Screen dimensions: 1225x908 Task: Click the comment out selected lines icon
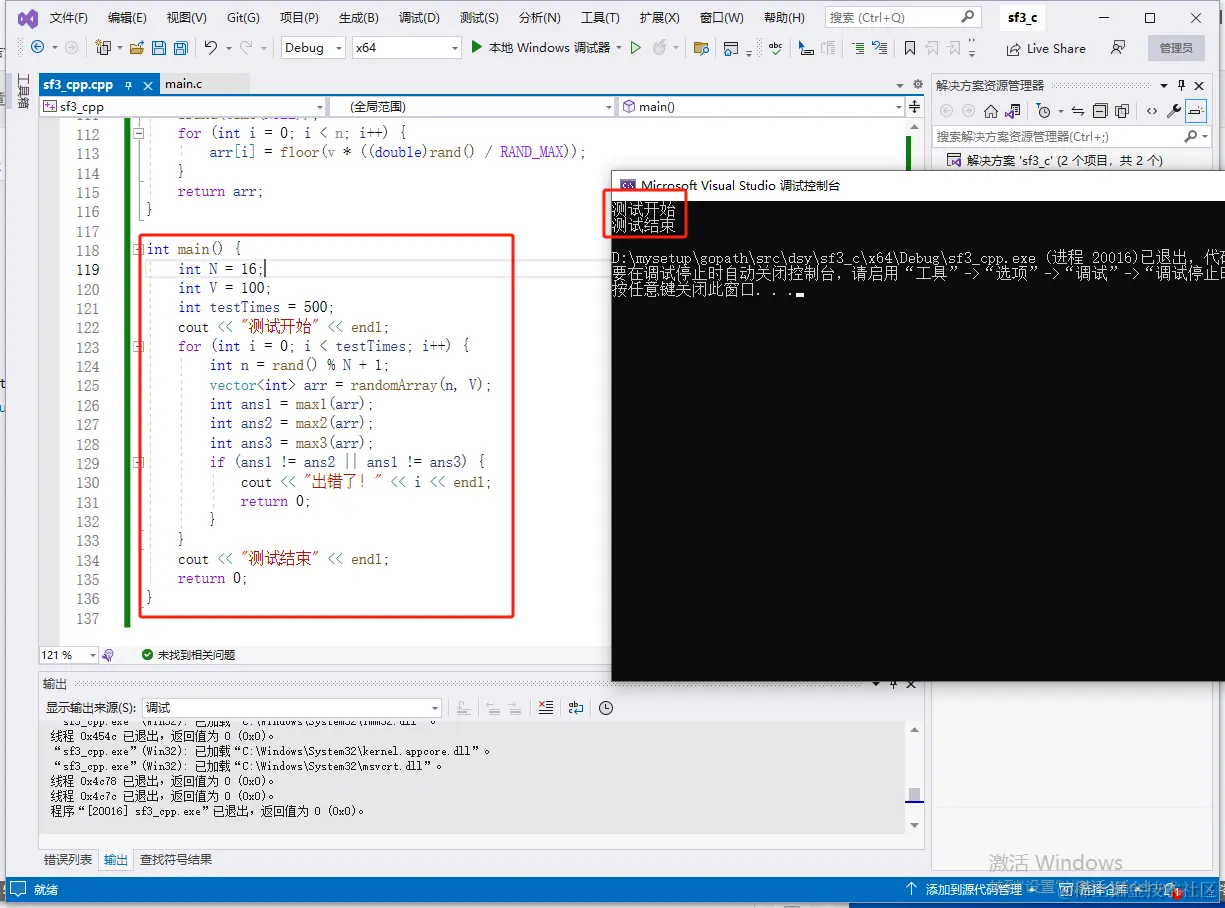tap(858, 48)
